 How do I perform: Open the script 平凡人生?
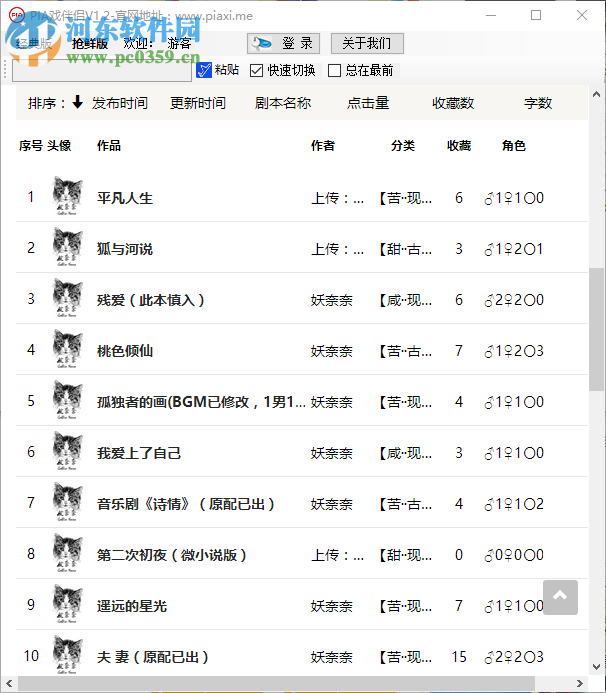(125, 198)
